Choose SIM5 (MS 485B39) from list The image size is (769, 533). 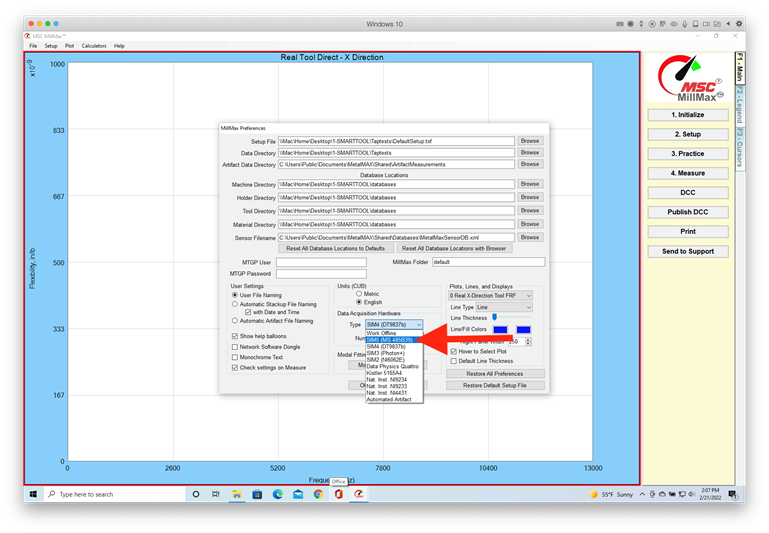[x=394, y=340]
